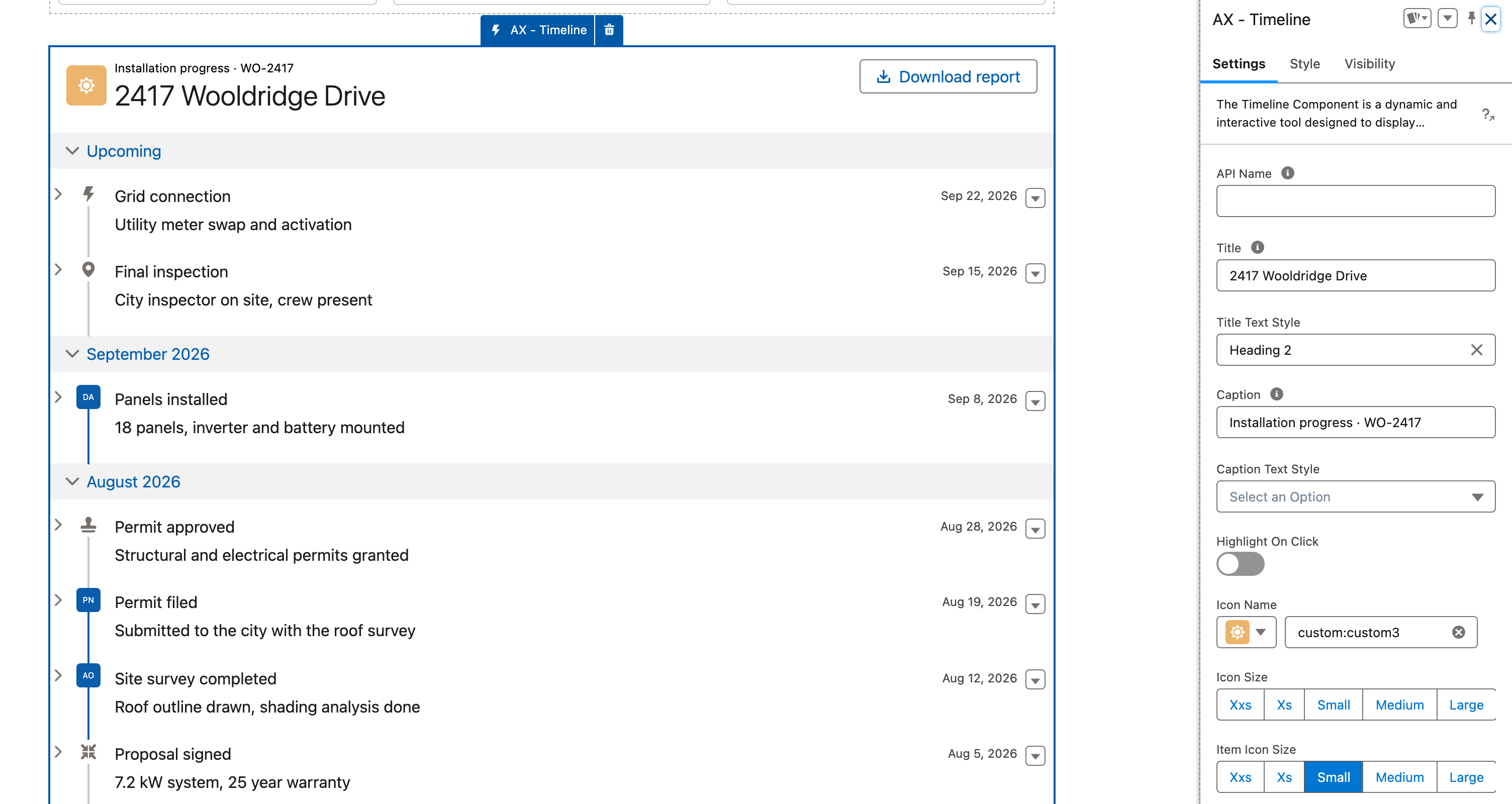This screenshot has width=1512, height=804.
Task: Set Item Icon Size to Xs
Action: click(x=1284, y=777)
